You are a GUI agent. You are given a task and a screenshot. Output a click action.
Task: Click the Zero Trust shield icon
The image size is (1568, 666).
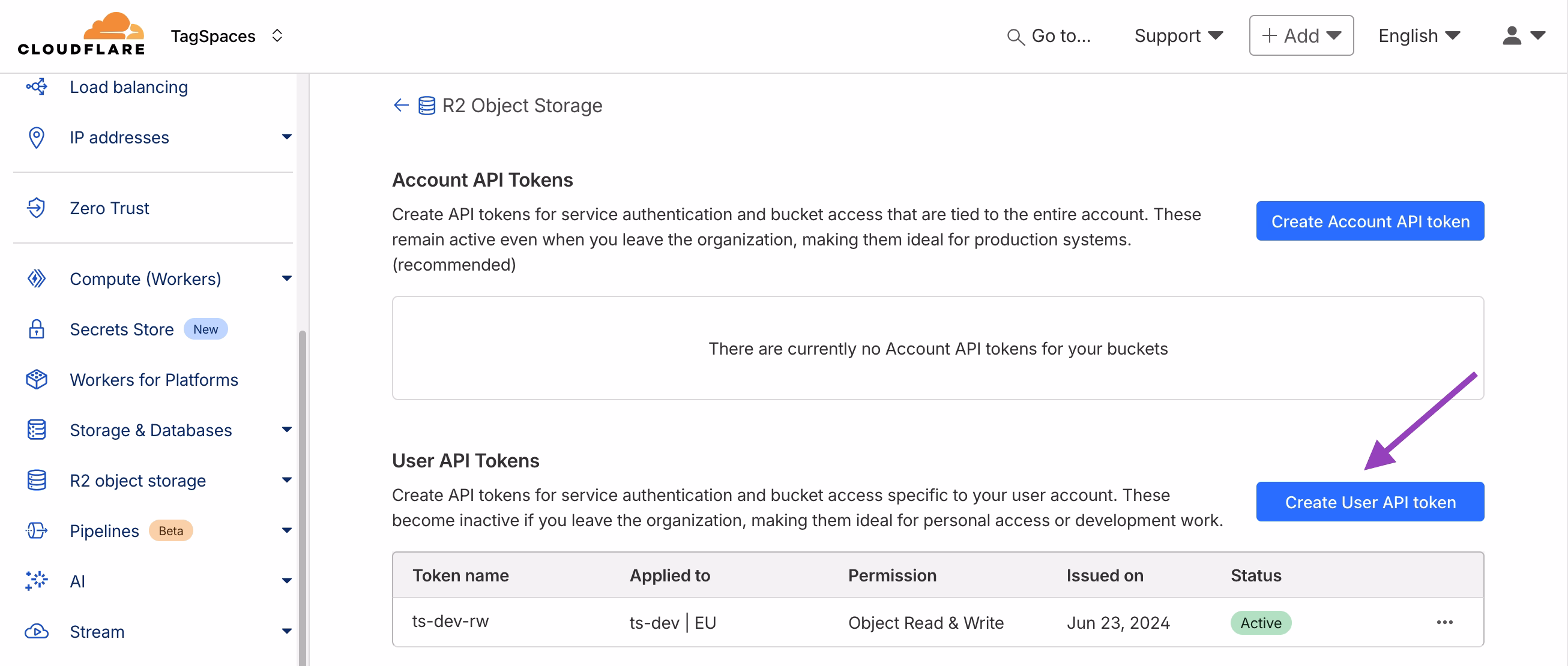[37, 208]
